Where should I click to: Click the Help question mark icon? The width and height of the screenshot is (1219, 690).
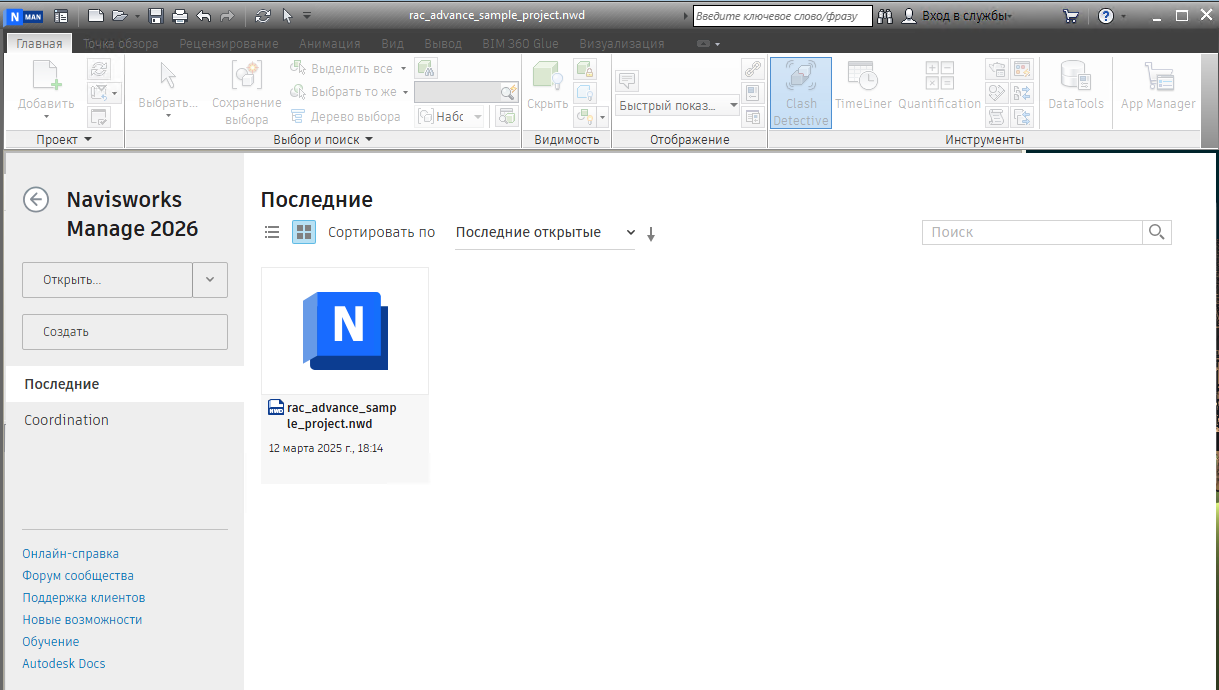[x=1105, y=16]
